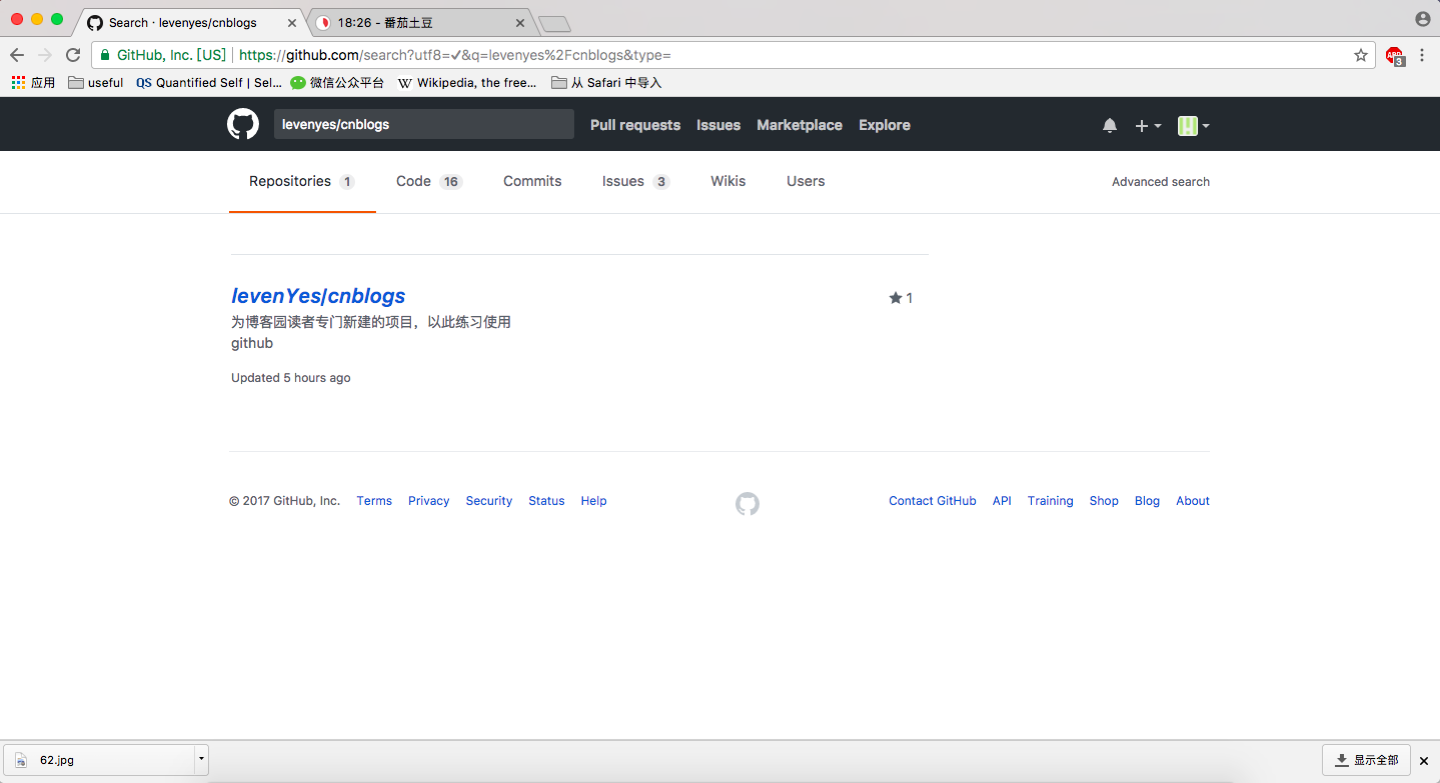Image resolution: width=1440 pixels, height=783 pixels.
Task: Open the Apps bookmark shortcut
Action: [33, 83]
